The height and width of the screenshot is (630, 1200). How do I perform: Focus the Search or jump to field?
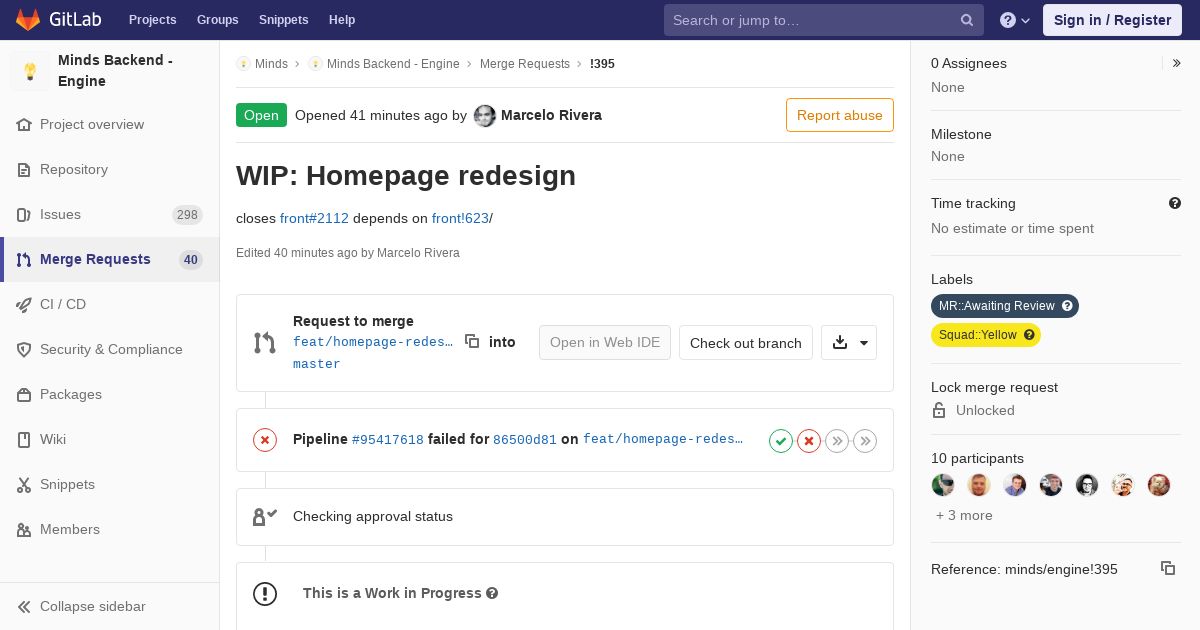[x=824, y=20]
